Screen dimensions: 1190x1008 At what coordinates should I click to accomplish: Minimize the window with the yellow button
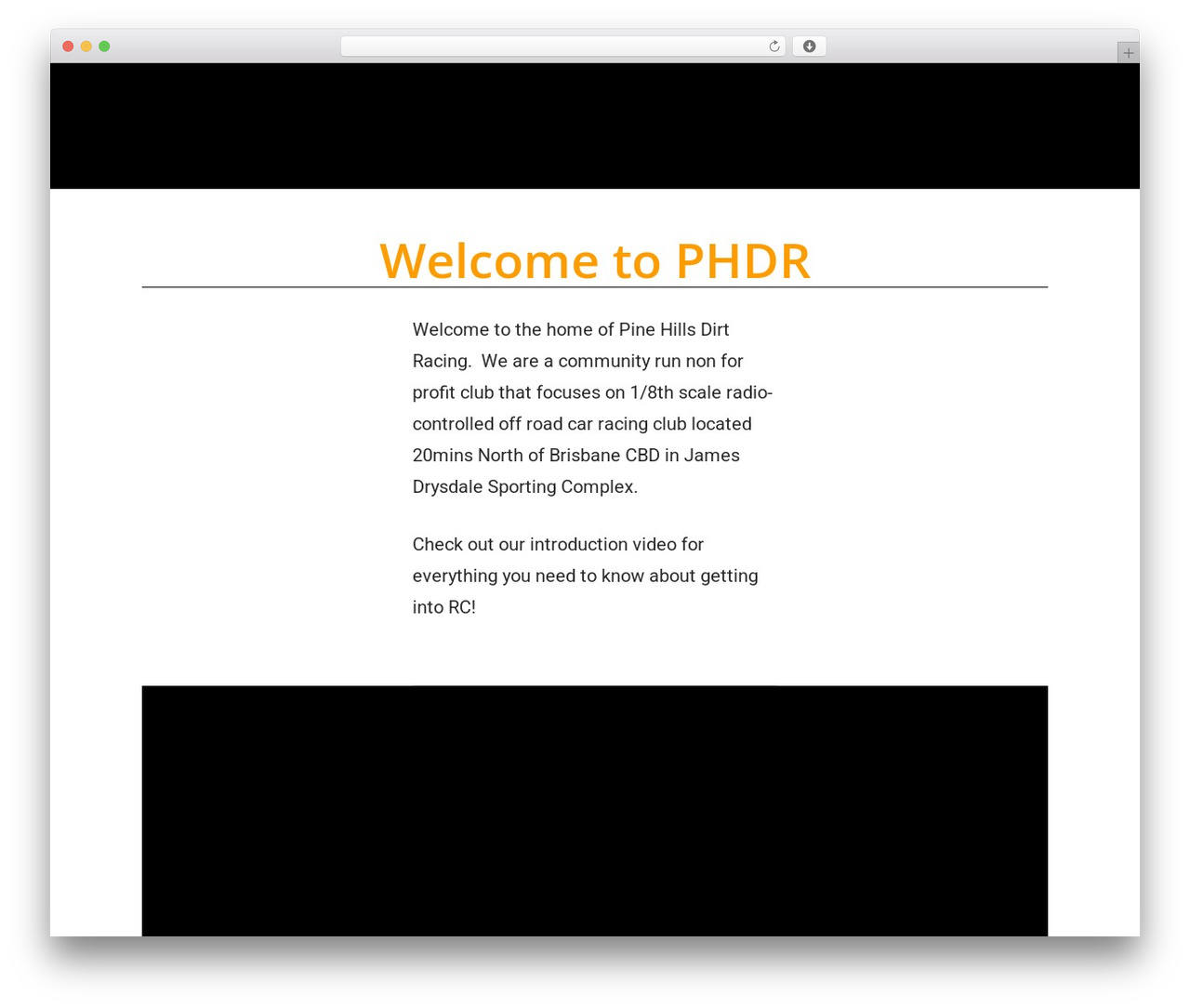point(86,46)
